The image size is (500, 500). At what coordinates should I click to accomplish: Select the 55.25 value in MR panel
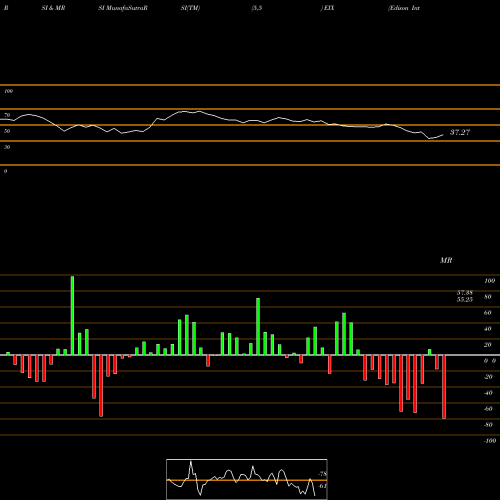[x=465, y=299]
